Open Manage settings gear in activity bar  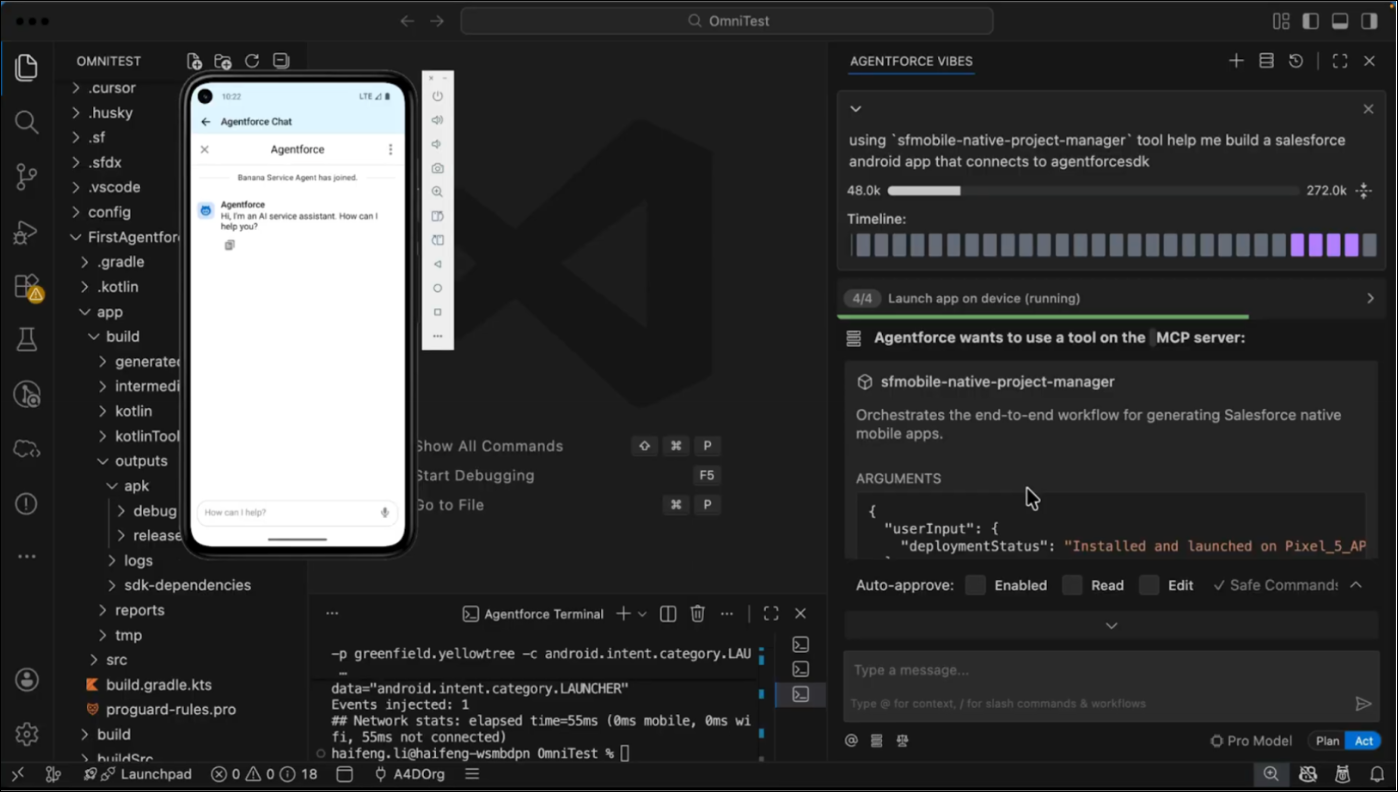point(27,734)
